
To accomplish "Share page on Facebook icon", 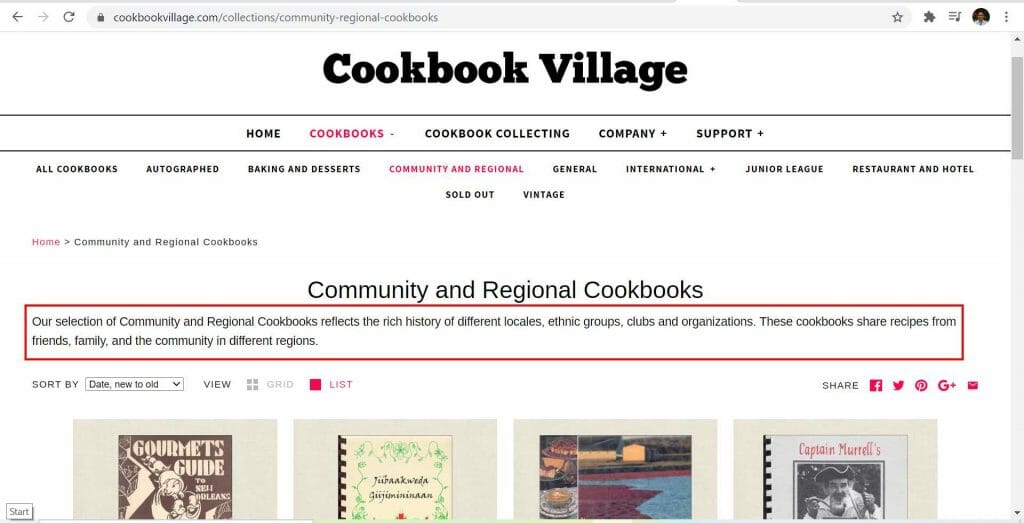I will (876, 385).
